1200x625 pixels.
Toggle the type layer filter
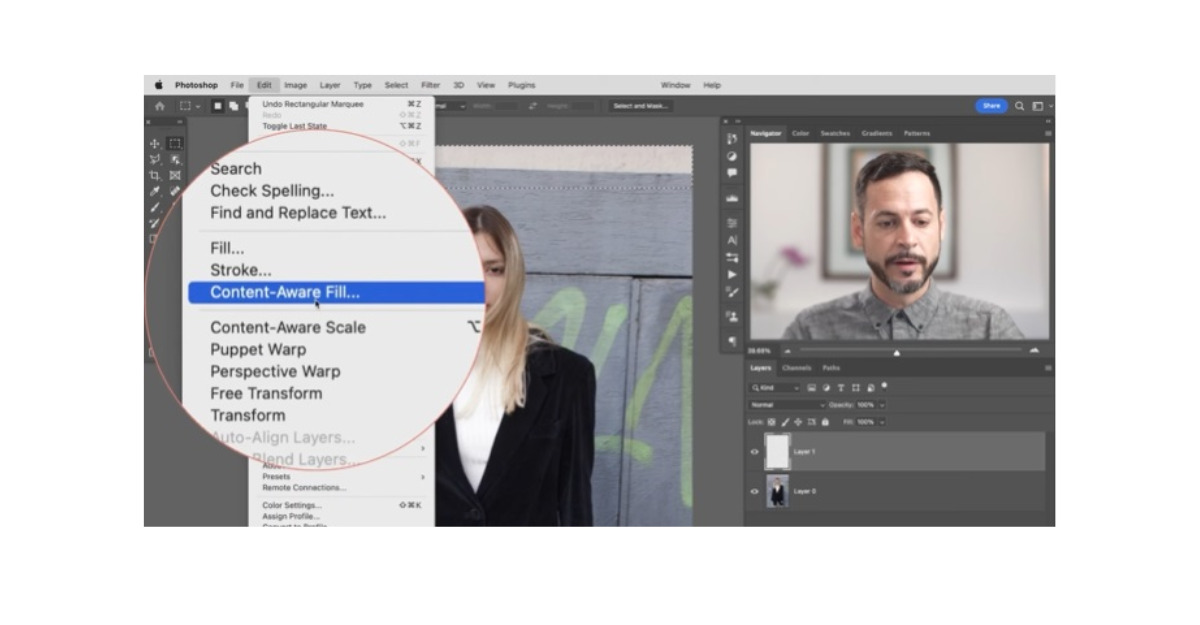(x=841, y=388)
